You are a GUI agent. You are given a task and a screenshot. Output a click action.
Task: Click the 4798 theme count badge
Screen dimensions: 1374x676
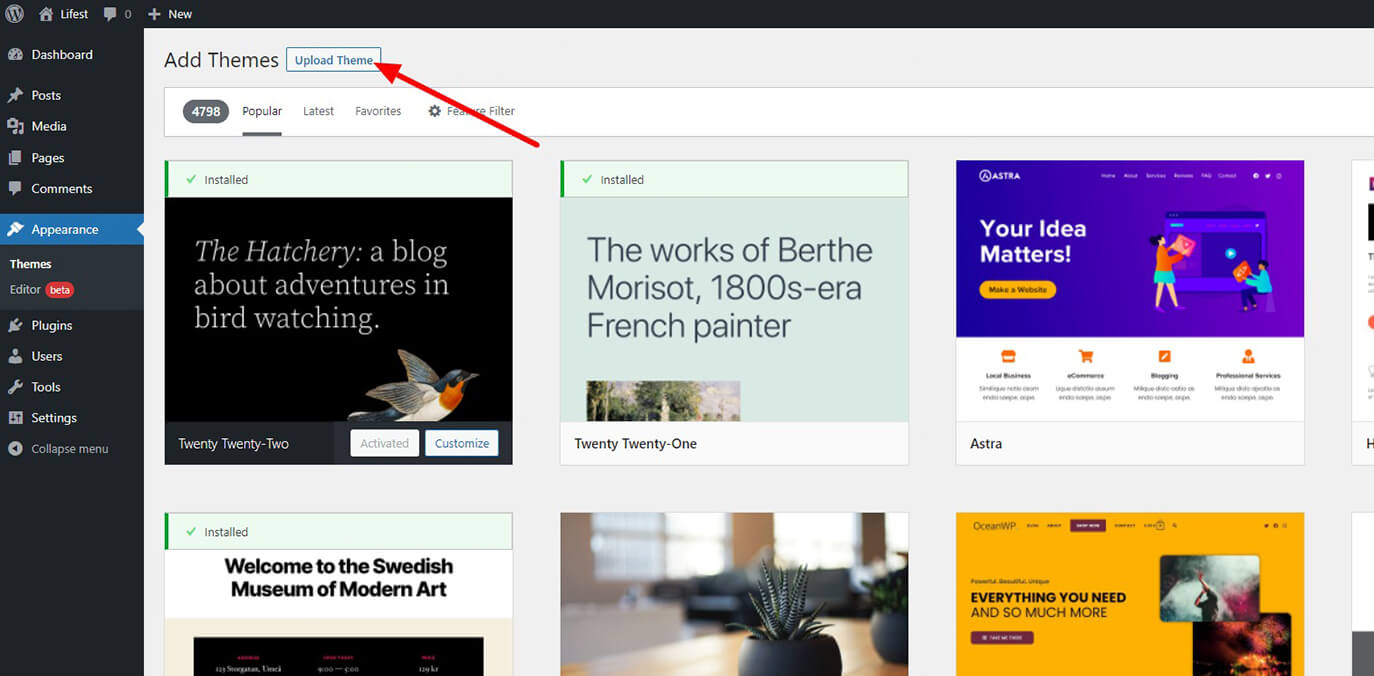pyautogui.click(x=206, y=111)
